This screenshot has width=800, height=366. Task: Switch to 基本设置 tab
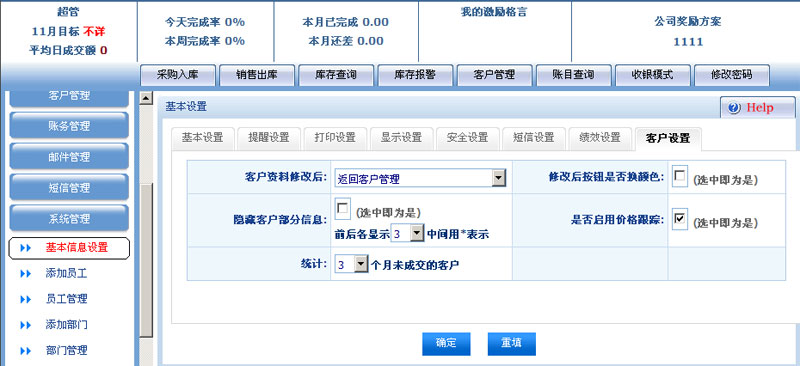click(203, 137)
